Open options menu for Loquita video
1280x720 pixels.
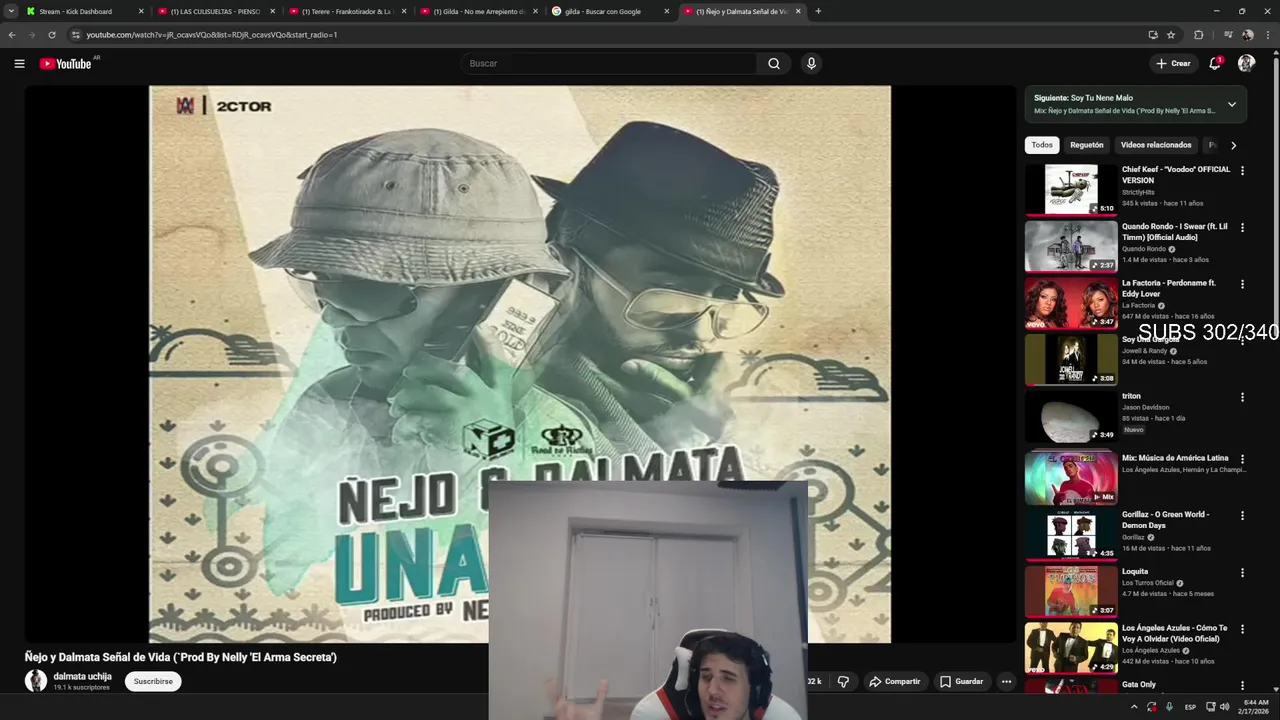pos(1242,573)
